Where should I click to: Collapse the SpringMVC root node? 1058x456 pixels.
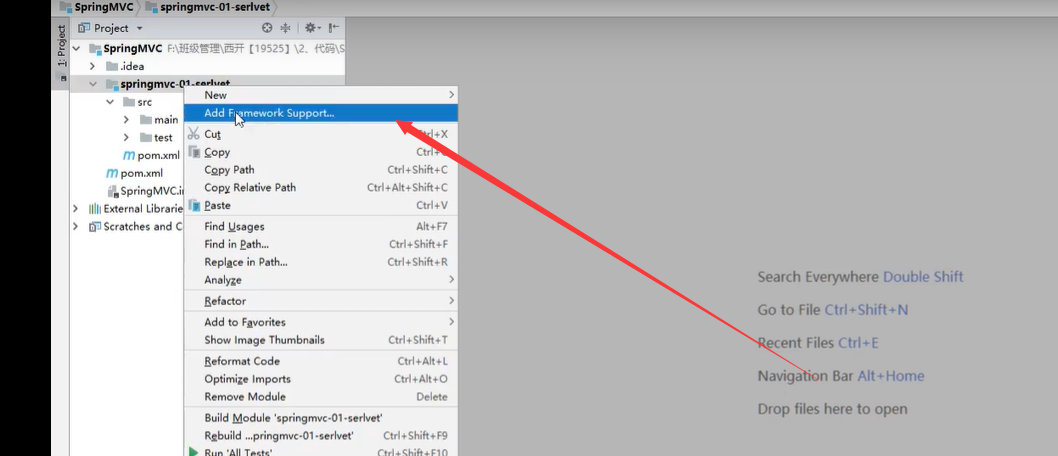(76, 49)
